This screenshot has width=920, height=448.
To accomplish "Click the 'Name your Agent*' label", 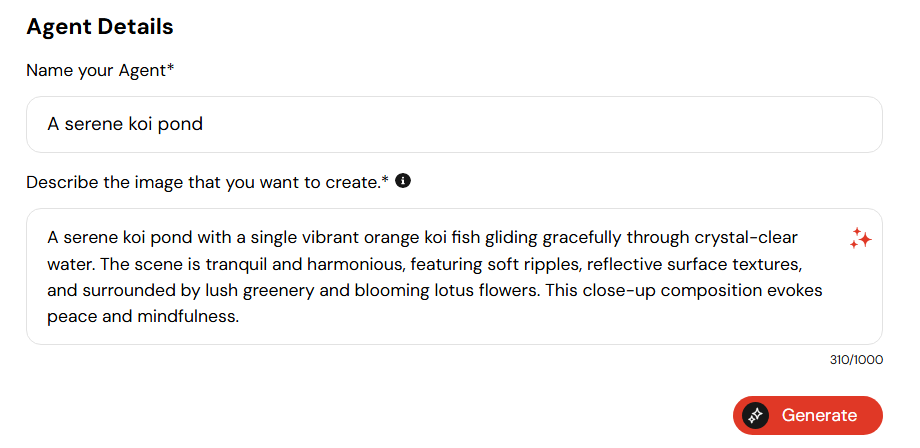I will 100,71.
